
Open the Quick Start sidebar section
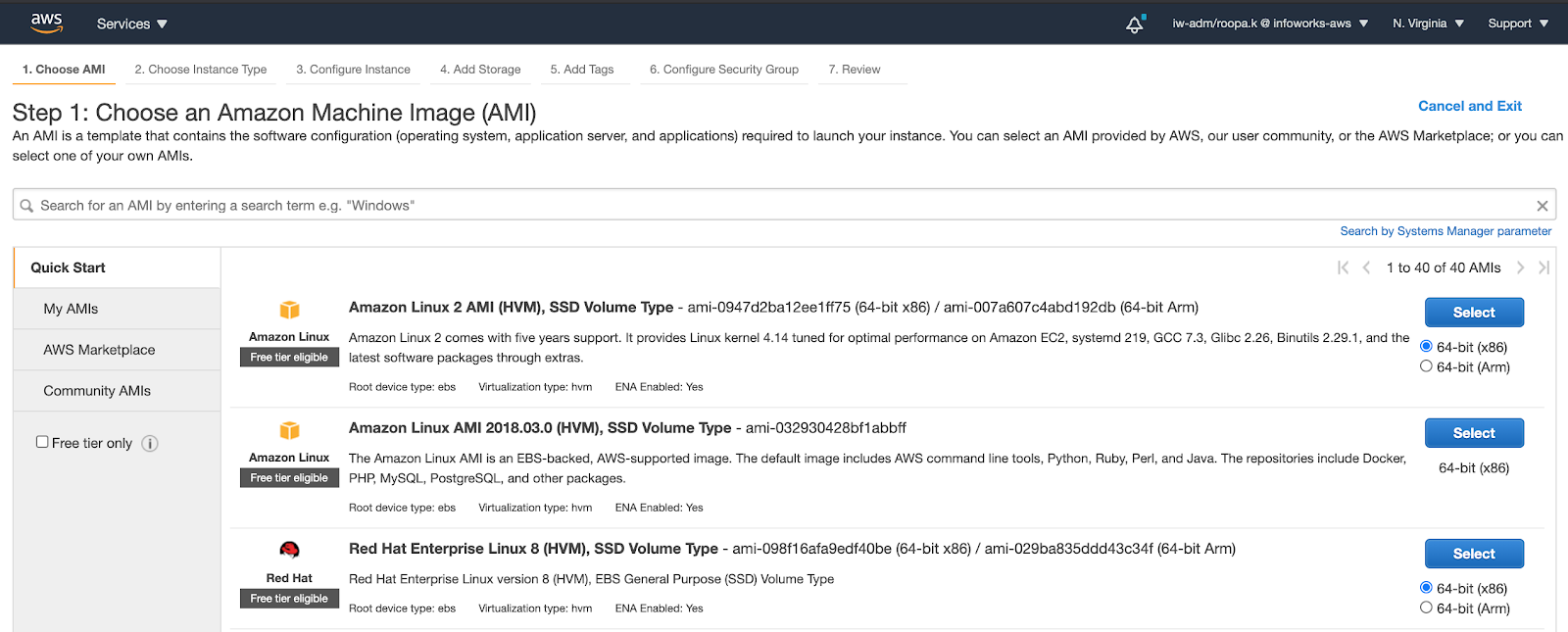[x=118, y=267]
